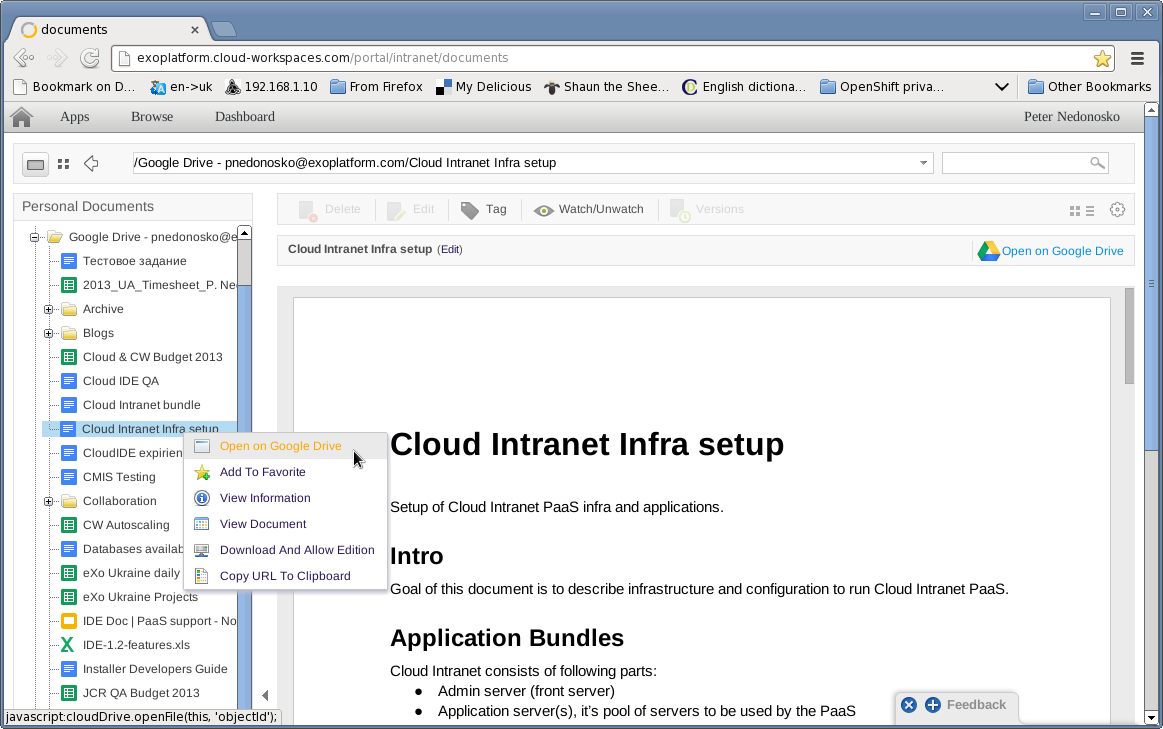Viewport: 1163px width, 729px height.
Task: Open the Feedback button
Action: click(x=976, y=705)
